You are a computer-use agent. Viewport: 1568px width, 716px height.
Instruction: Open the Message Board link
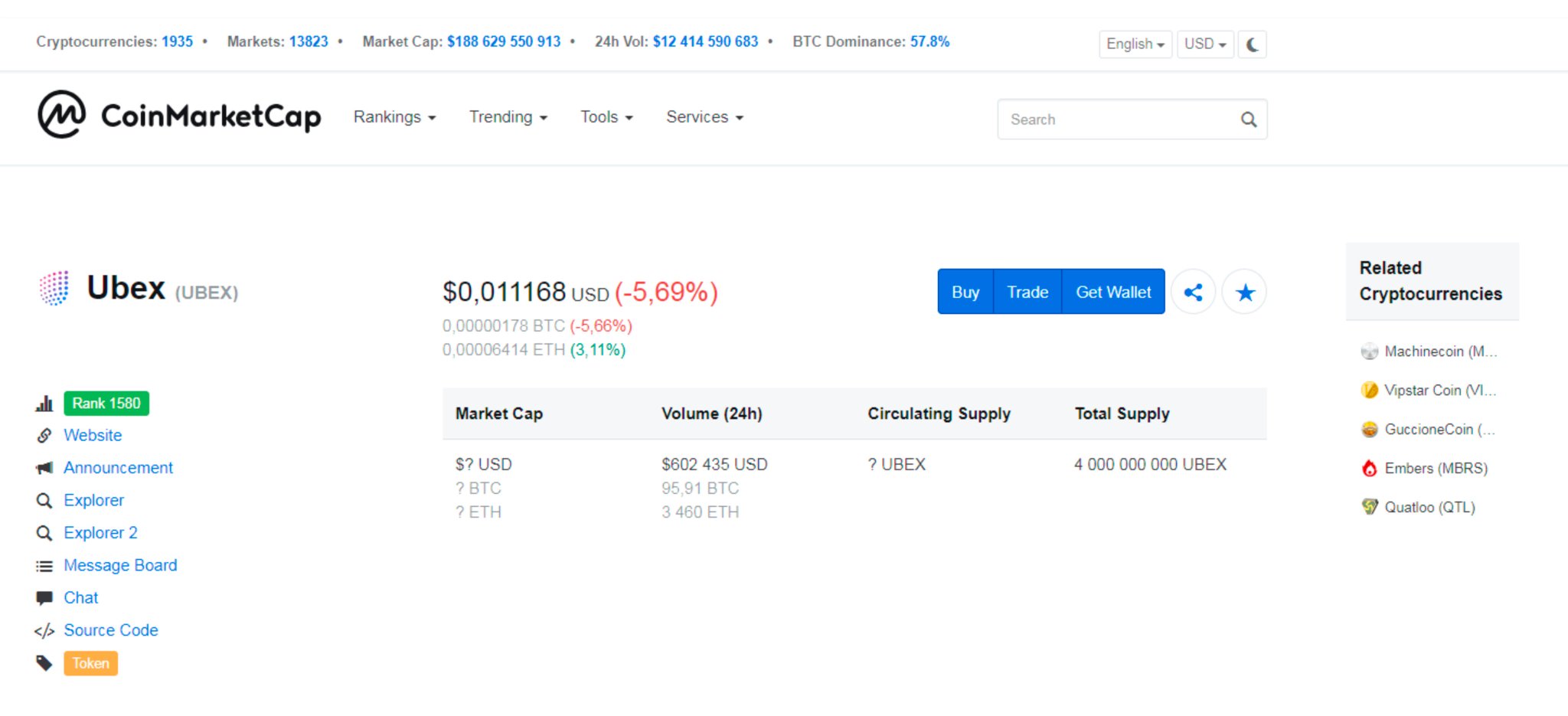pos(120,565)
